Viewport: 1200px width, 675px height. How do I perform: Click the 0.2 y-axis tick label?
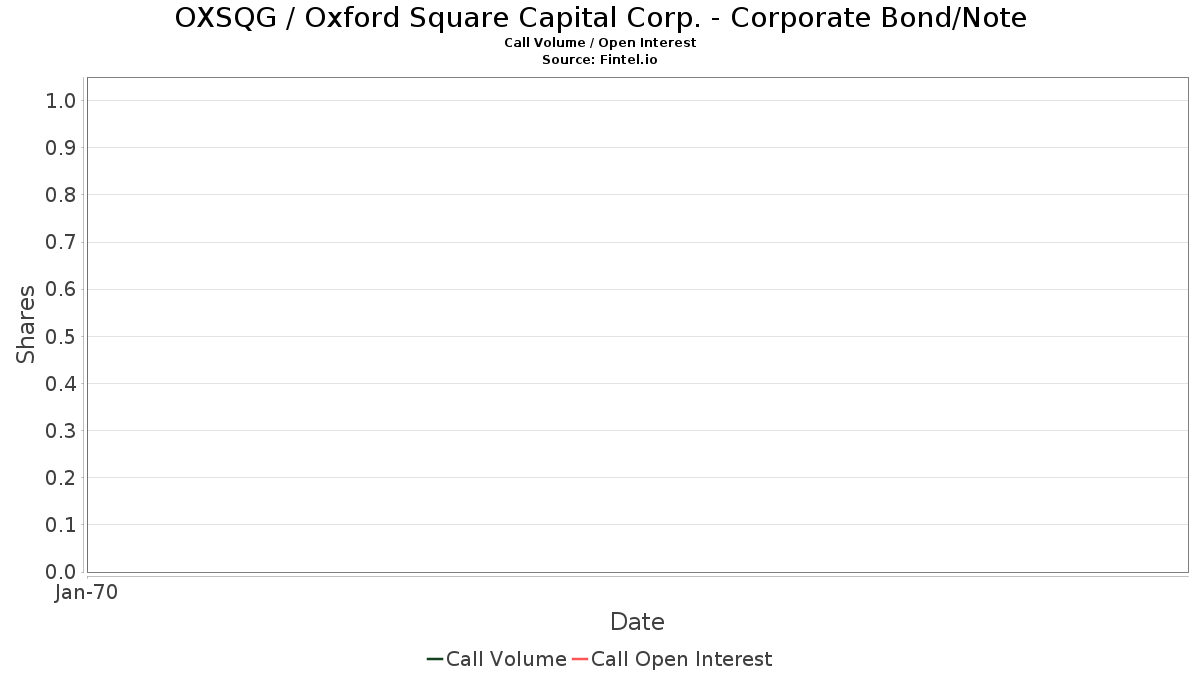(61, 478)
